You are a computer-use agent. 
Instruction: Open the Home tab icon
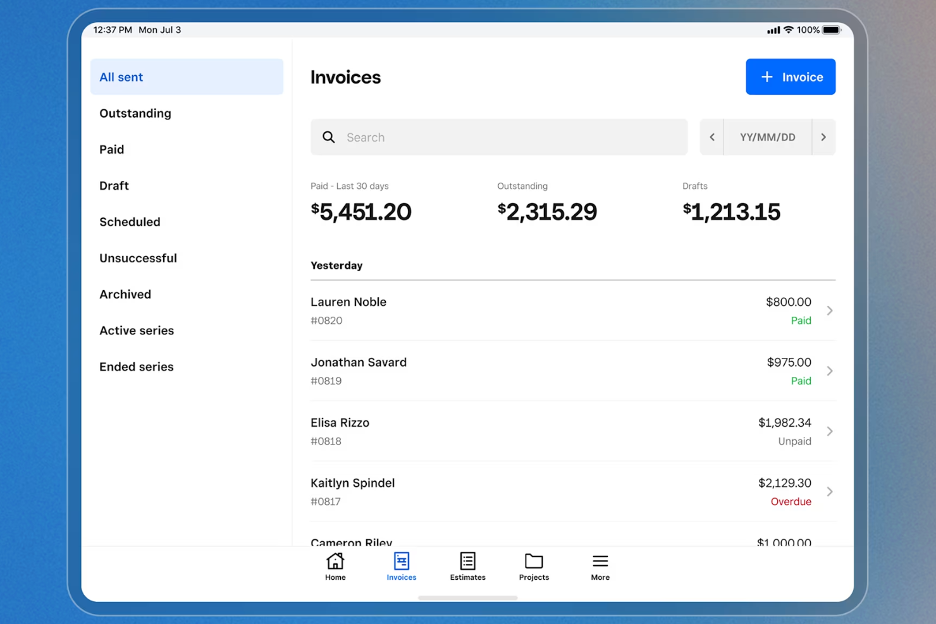pos(335,561)
